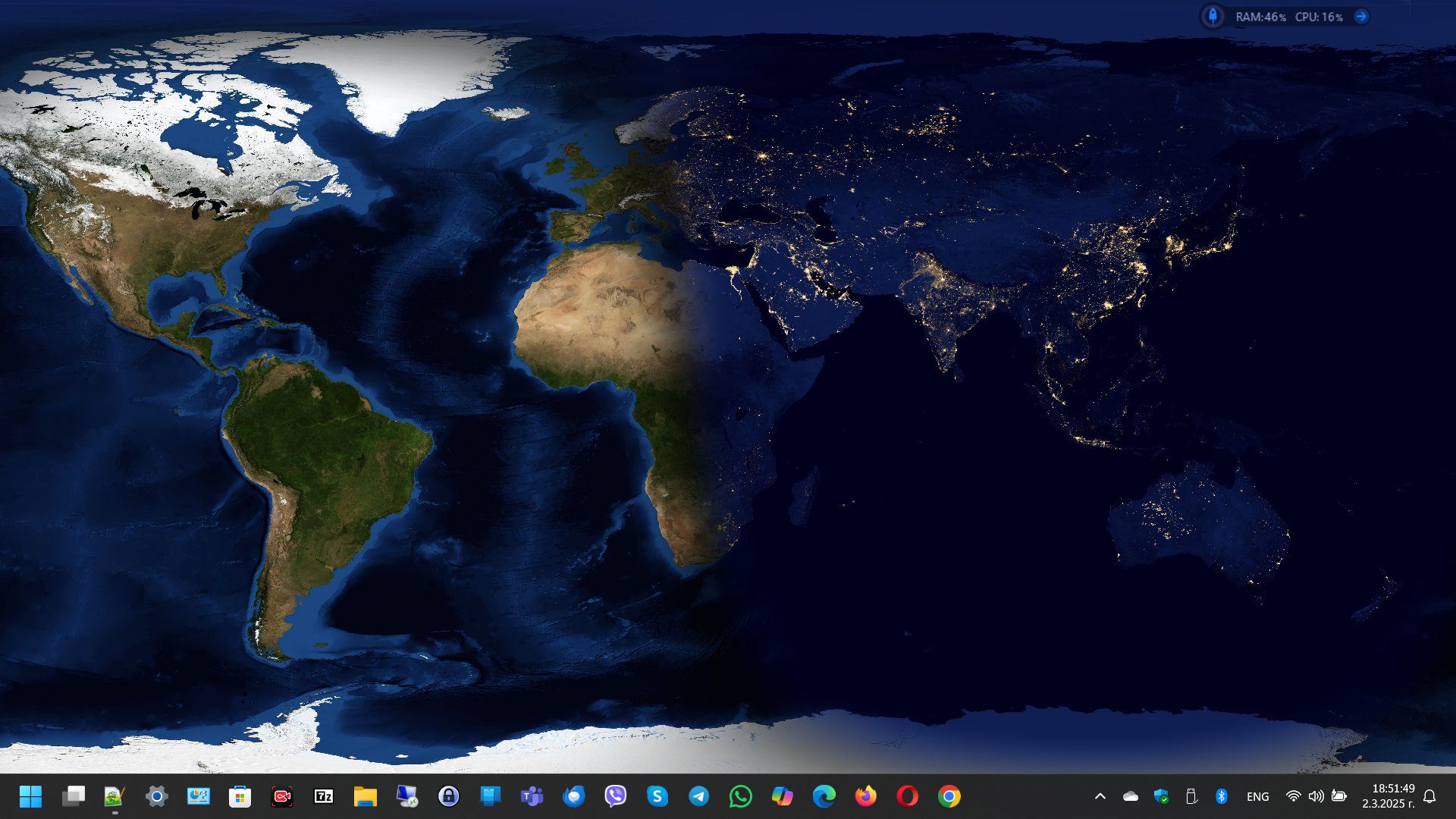Open Opera browser from taskbar
Viewport: 1456px width, 819px height.
pyautogui.click(x=908, y=796)
